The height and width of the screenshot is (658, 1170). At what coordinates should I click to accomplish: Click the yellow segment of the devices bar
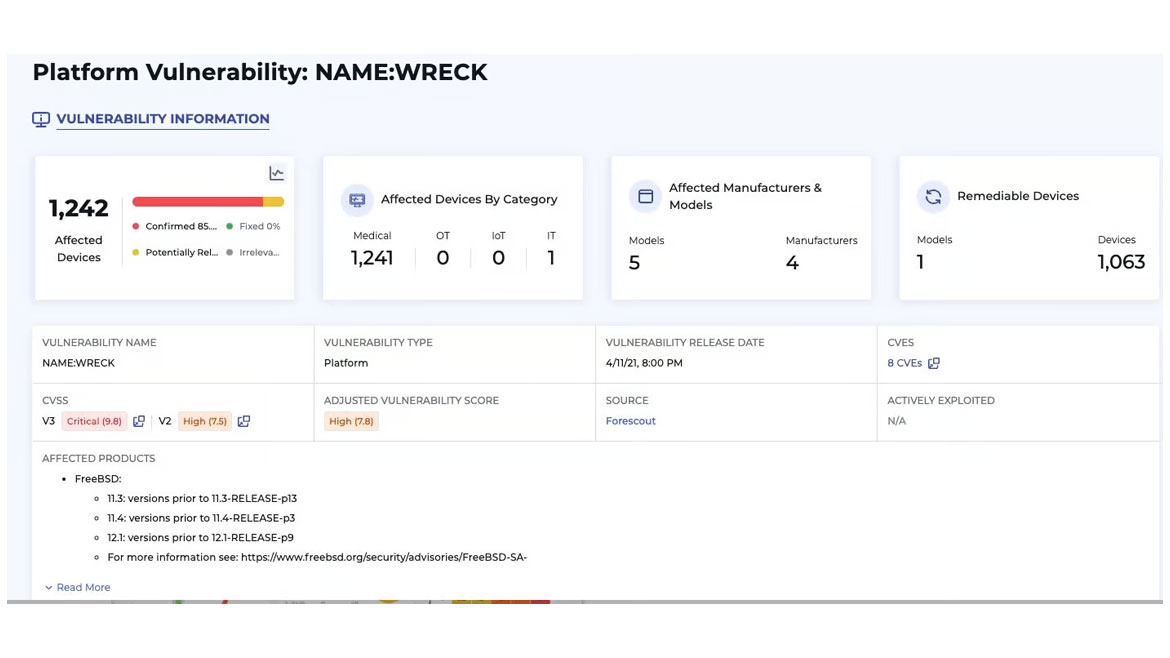(273, 202)
